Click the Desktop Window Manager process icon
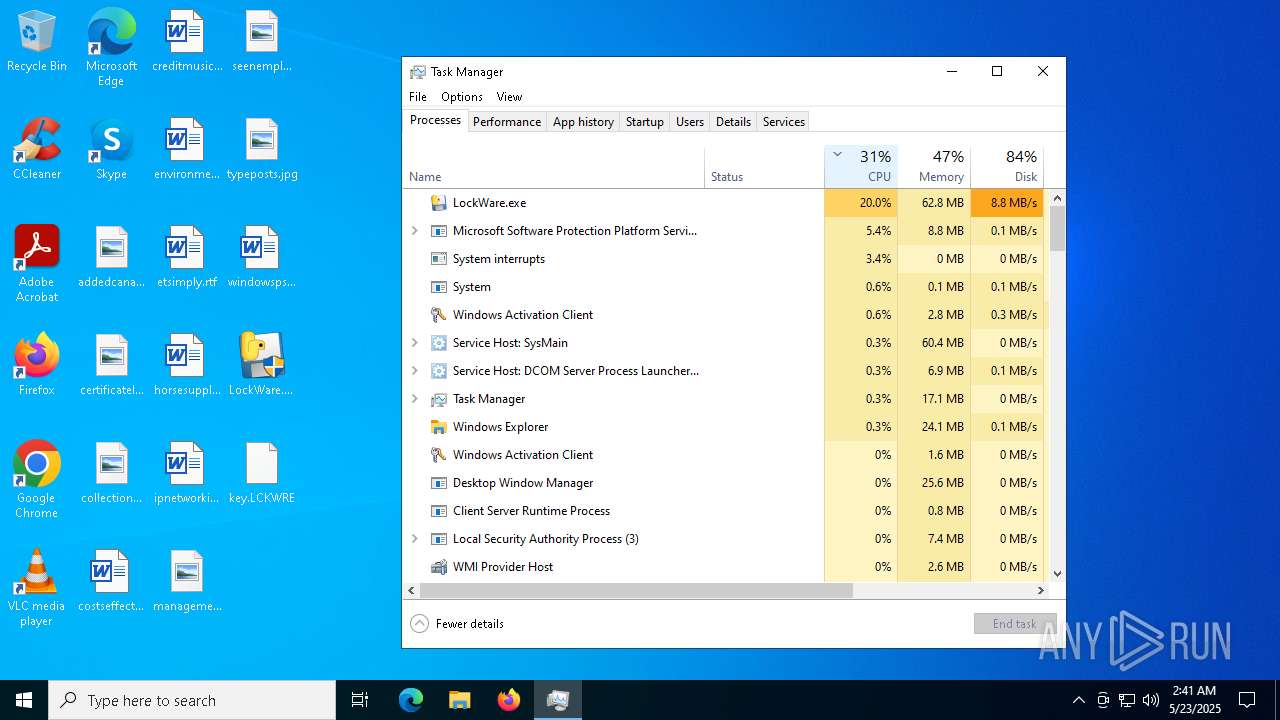 point(438,482)
